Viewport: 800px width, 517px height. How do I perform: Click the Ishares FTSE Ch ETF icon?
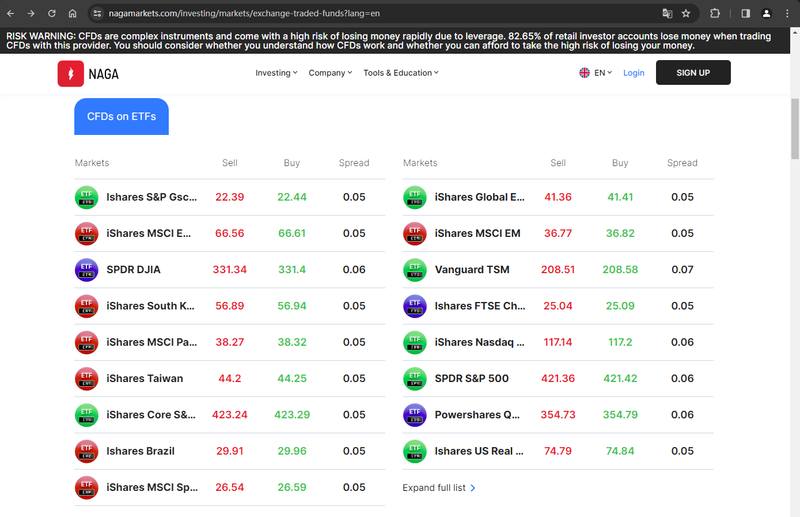tap(415, 306)
